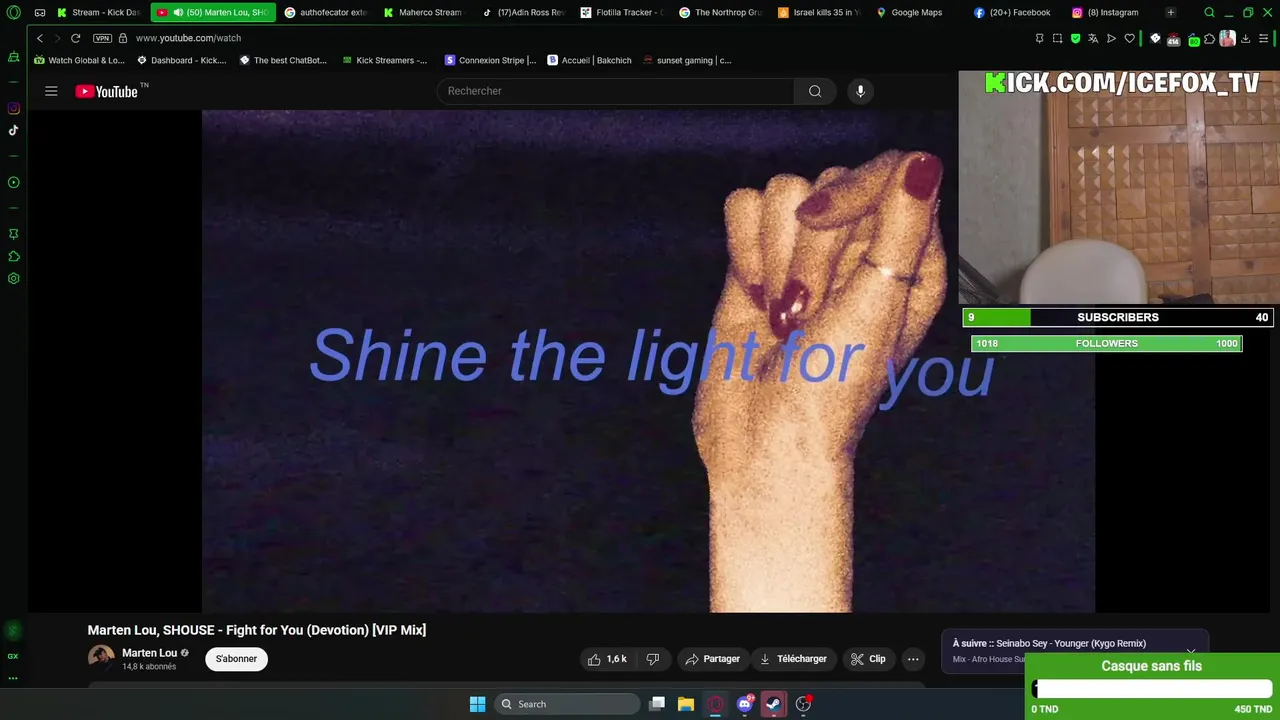This screenshot has width=1280, height=720.
Task: Focus the www.youtube.com/watch address field
Action: point(188,38)
